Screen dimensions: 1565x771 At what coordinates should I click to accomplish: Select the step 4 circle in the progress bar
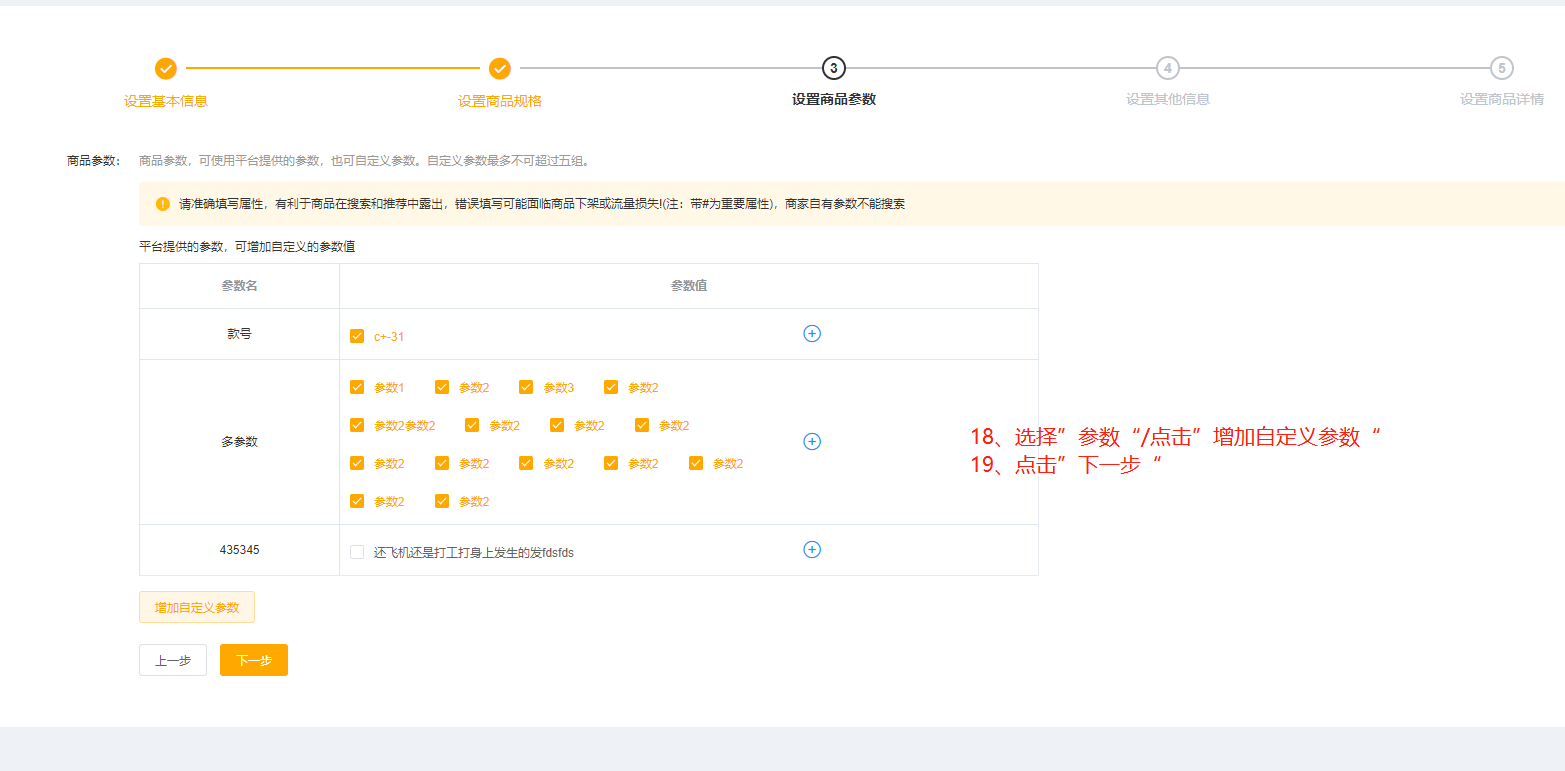click(x=1167, y=68)
